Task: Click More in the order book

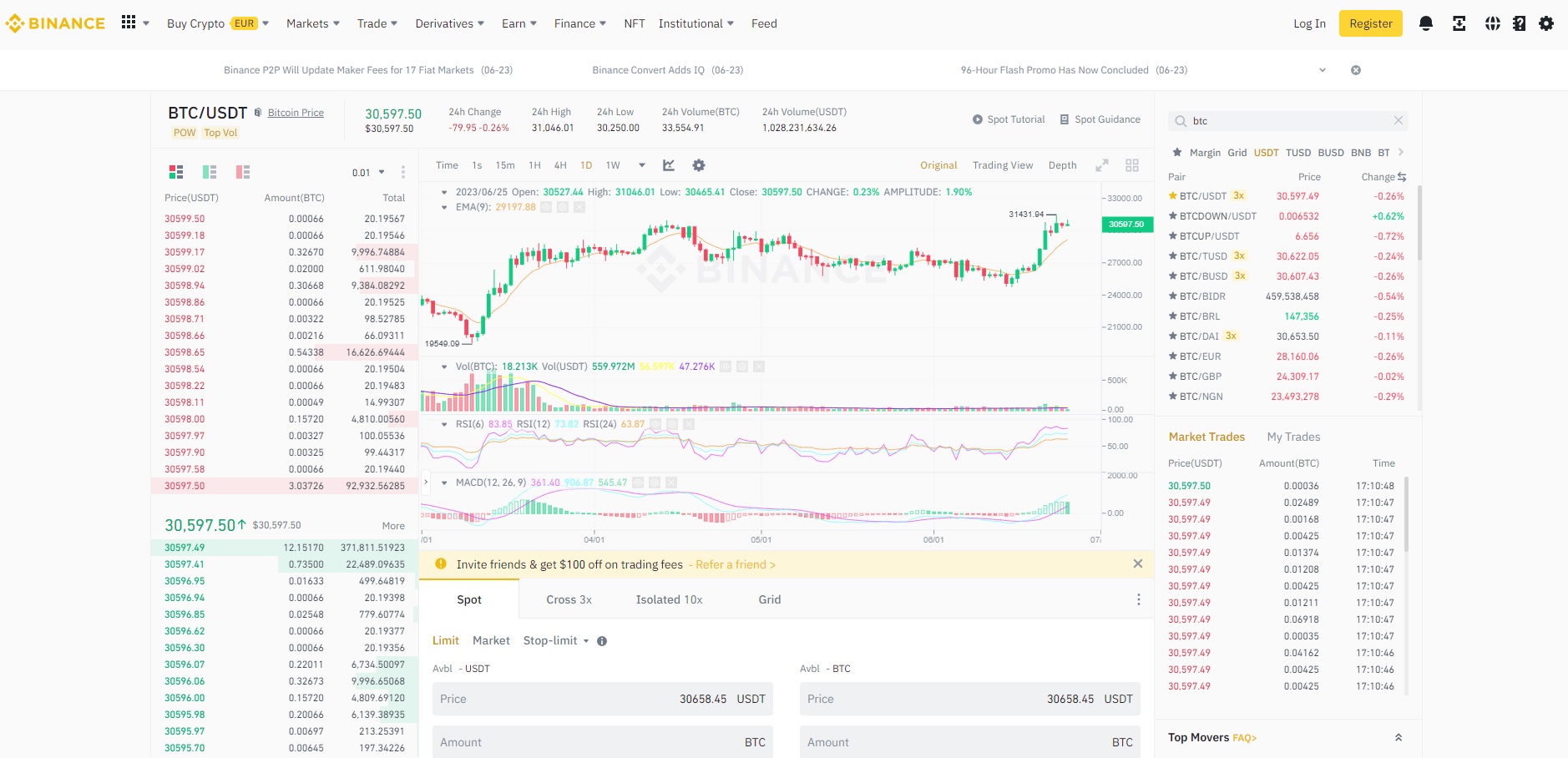Action: pos(393,526)
